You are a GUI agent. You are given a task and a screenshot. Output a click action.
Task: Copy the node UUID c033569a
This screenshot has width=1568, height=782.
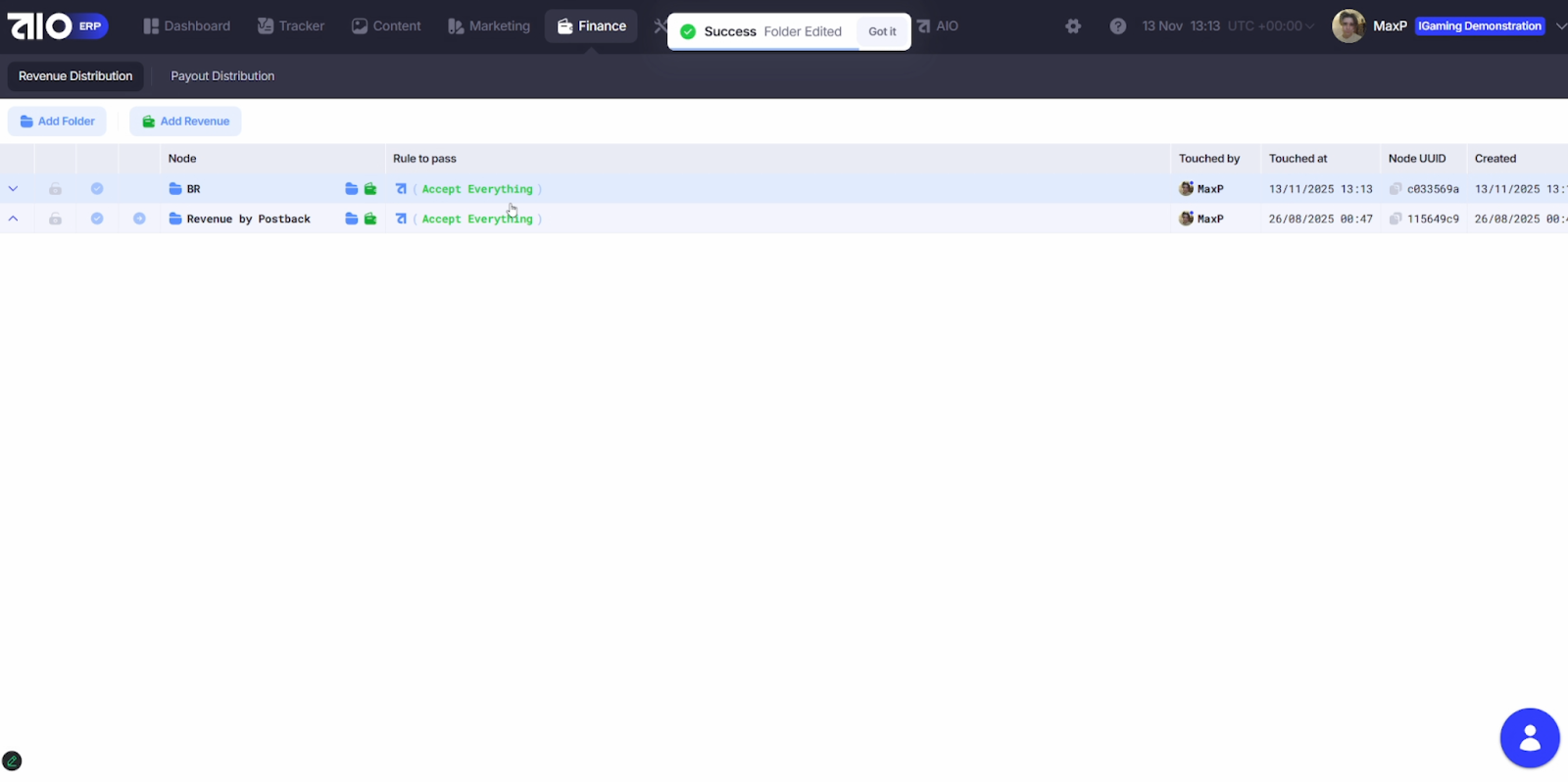coord(1395,189)
